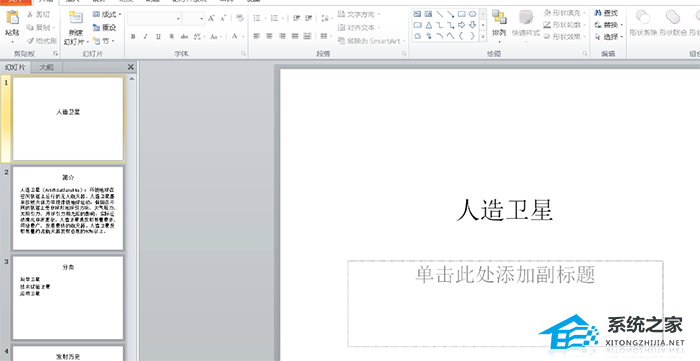The height and width of the screenshot is (361, 700).
Task: Open the Arrange (排列) menu
Action: tap(499, 27)
